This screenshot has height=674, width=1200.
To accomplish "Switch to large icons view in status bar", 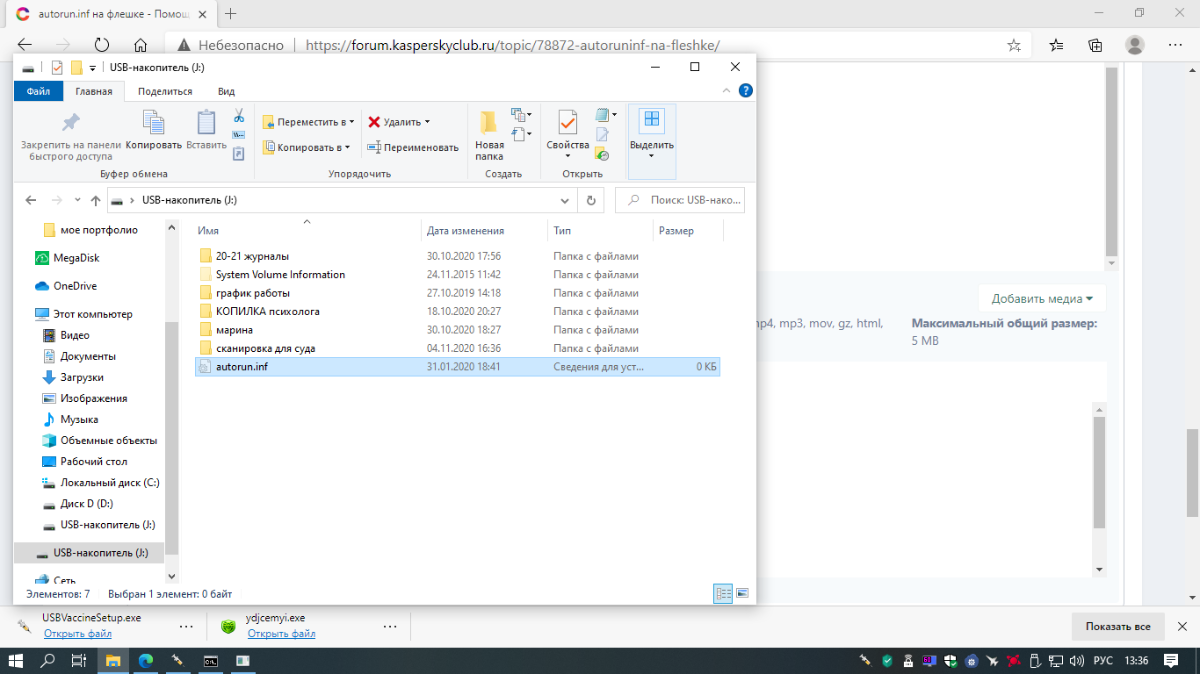I will (742, 593).
